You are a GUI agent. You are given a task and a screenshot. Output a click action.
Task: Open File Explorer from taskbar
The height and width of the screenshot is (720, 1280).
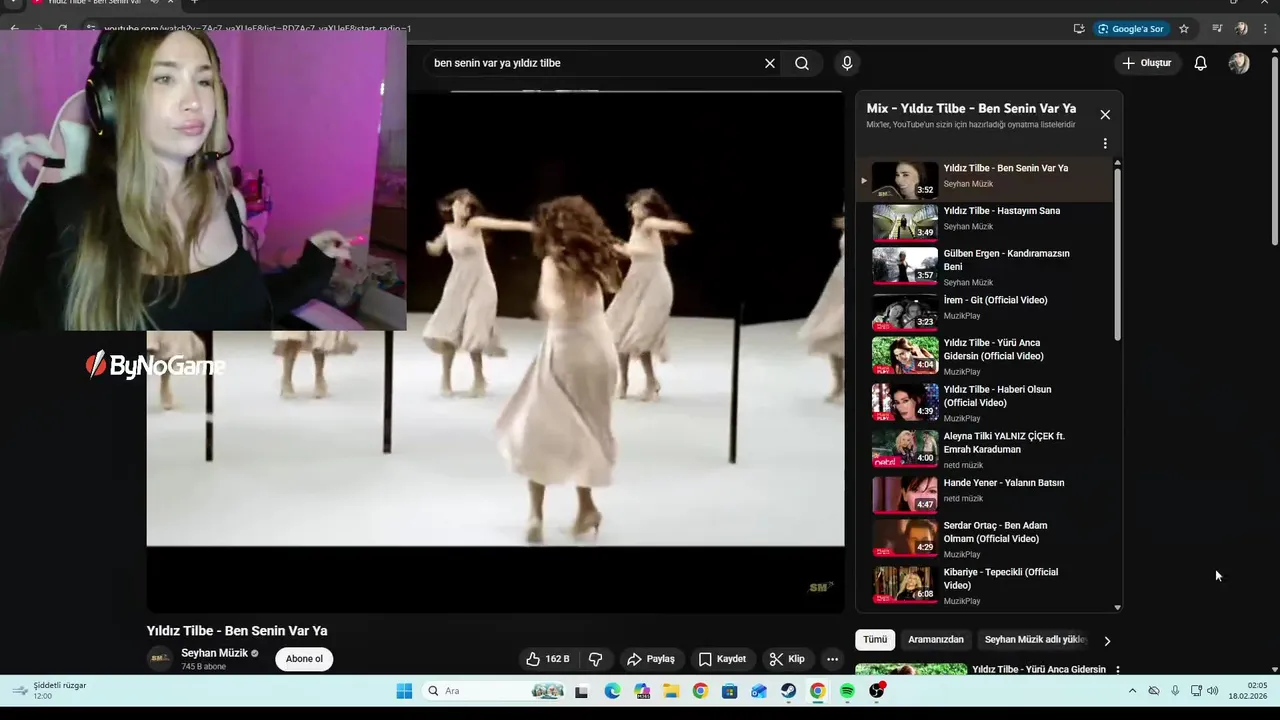[671, 691]
